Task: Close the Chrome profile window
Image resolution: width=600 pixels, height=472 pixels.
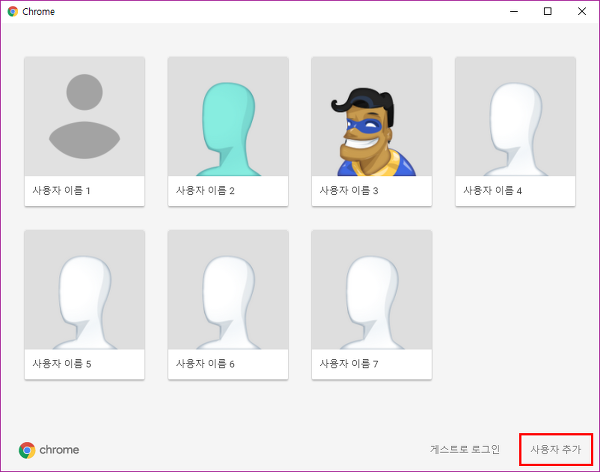Action: pos(582,11)
